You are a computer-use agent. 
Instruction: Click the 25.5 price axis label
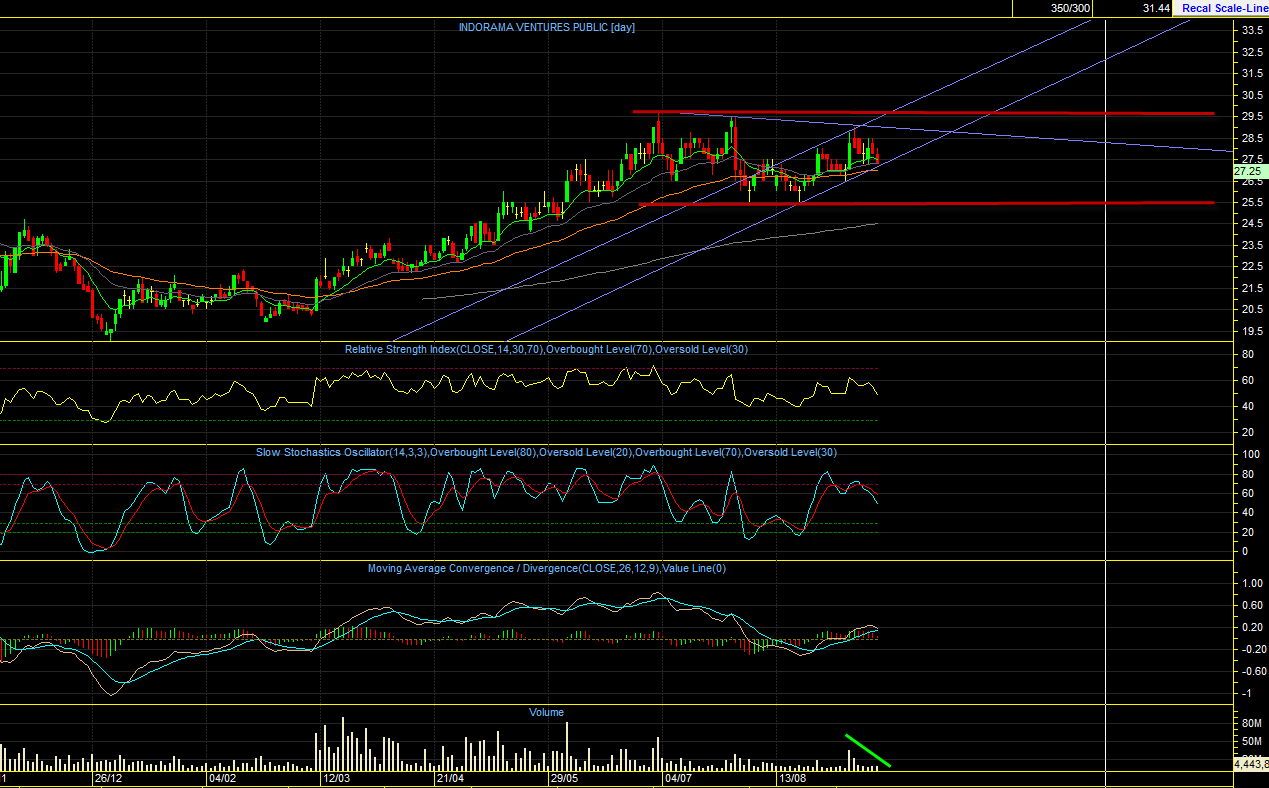[x=1252, y=202]
